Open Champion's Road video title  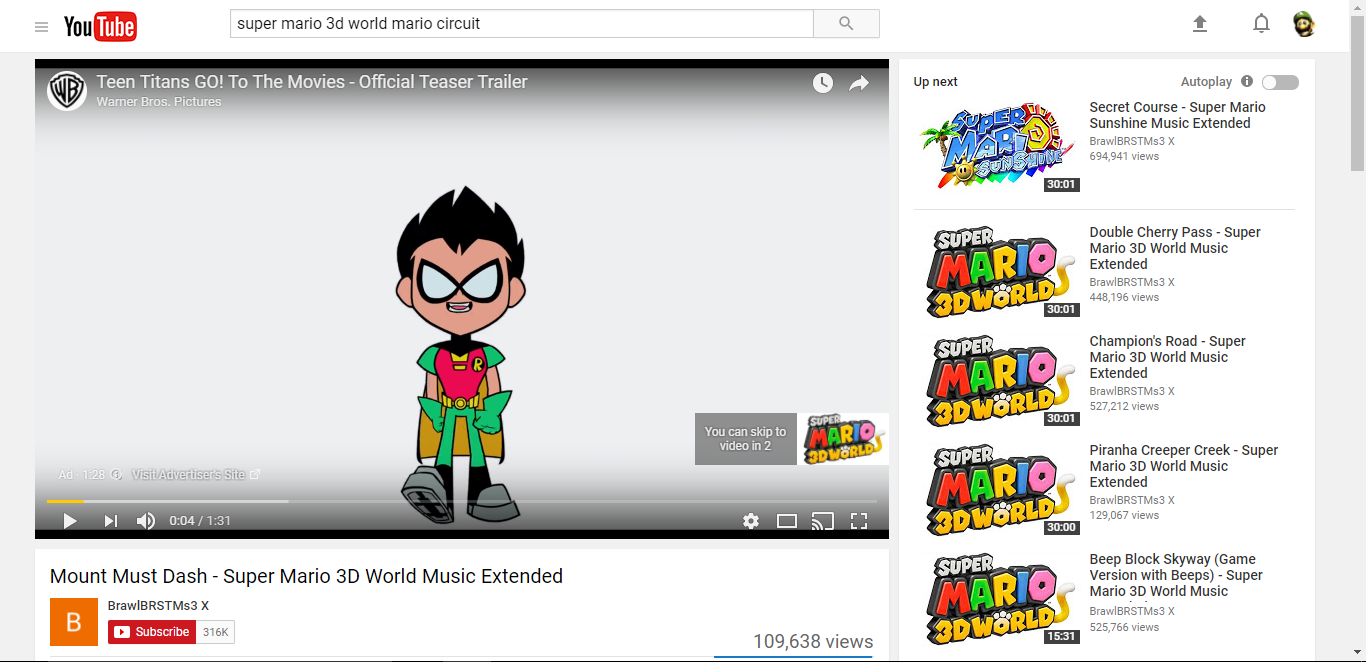(1168, 357)
